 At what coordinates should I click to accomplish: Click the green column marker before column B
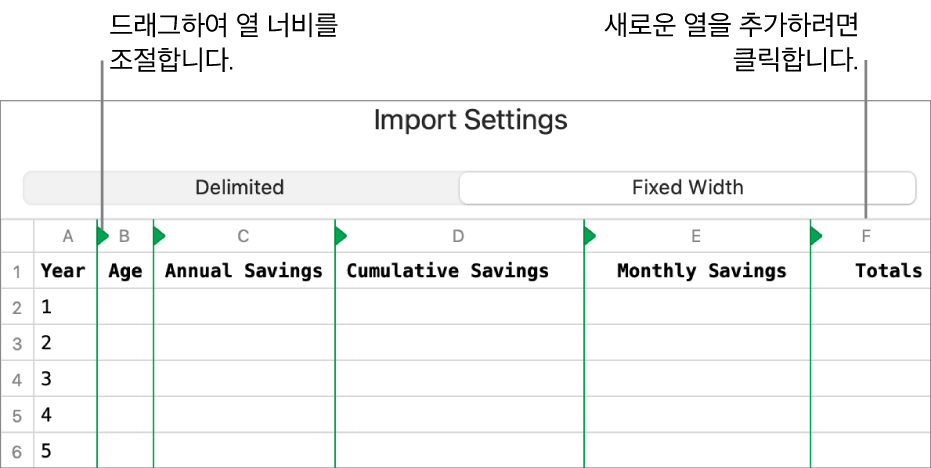point(102,237)
